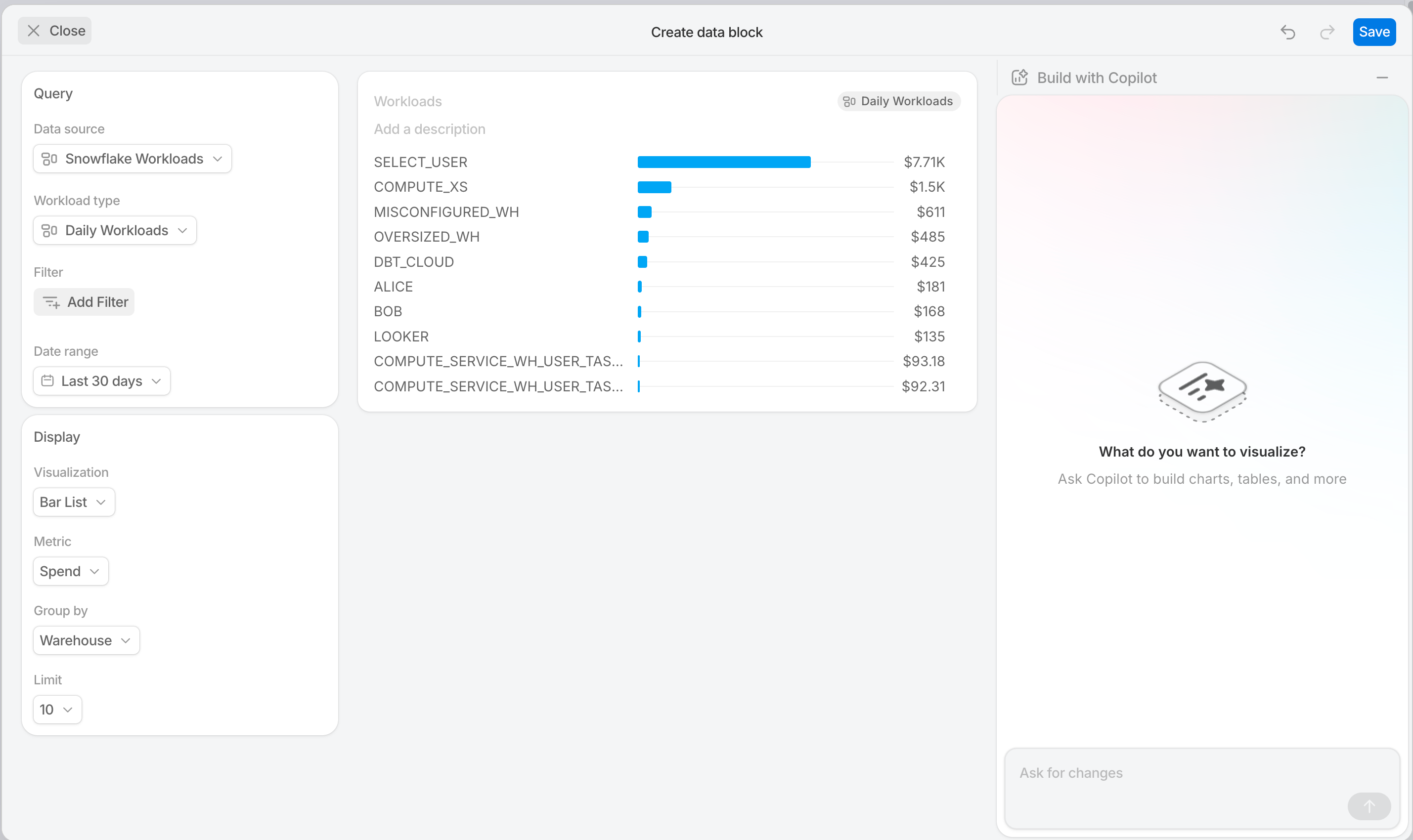
Task: Change the limit of 10 dropdown
Action: (x=58, y=709)
